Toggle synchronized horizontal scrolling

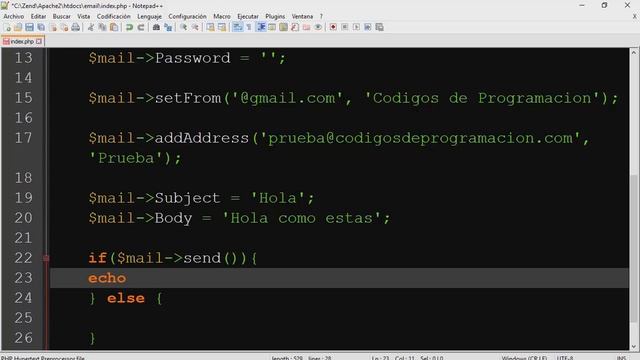point(222,27)
